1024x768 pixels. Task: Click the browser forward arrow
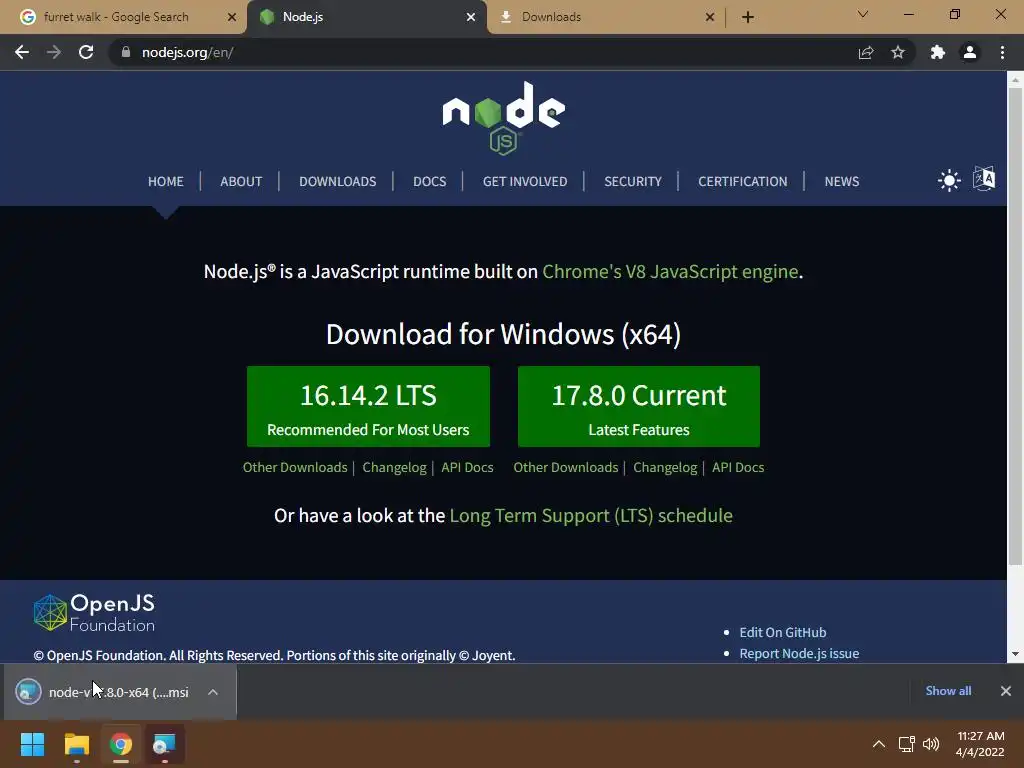click(x=54, y=52)
